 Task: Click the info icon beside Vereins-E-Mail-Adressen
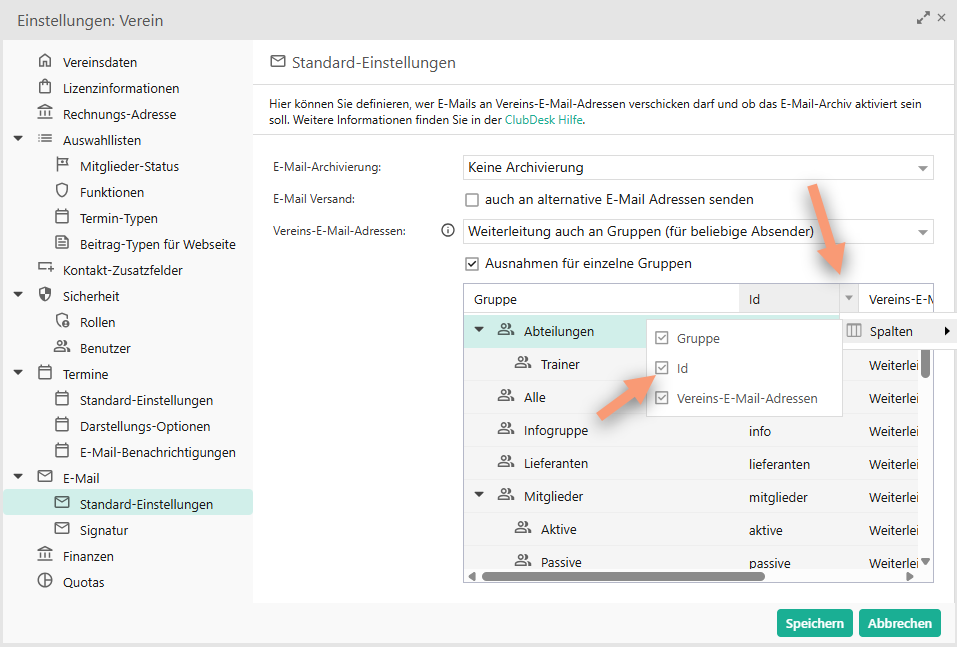tap(448, 231)
